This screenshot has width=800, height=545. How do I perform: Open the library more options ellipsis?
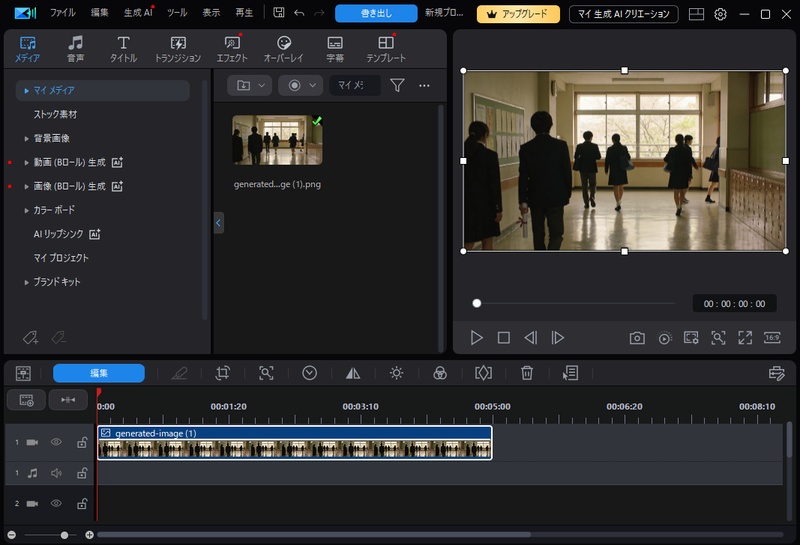pos(424,86)
